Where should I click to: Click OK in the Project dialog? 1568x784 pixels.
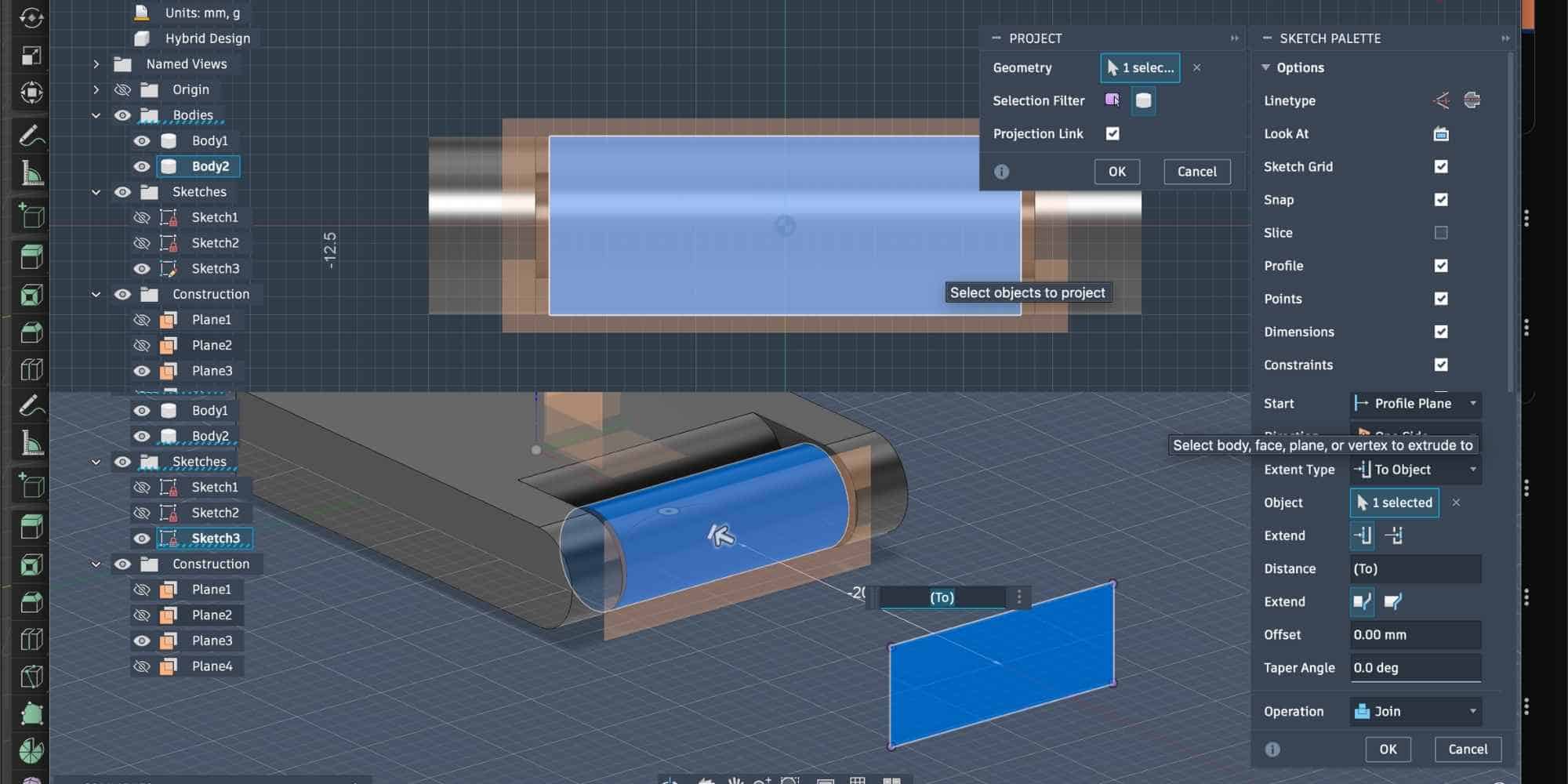[x=1117, y=172]
